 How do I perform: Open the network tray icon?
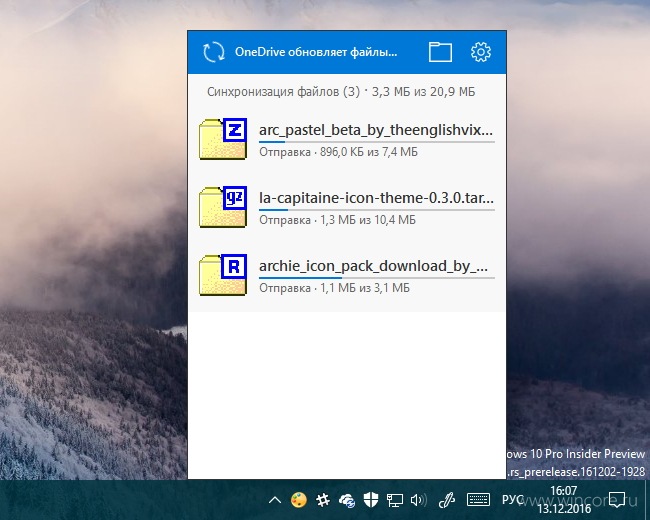click(394, 500)
